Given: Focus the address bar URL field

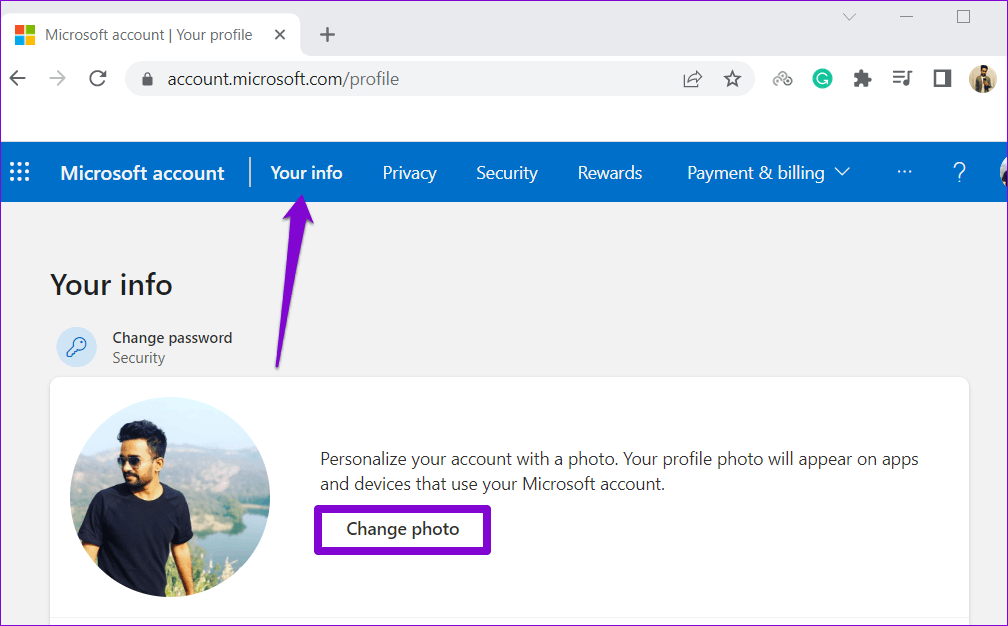Looking at the screenshot, I should (400, 79).
